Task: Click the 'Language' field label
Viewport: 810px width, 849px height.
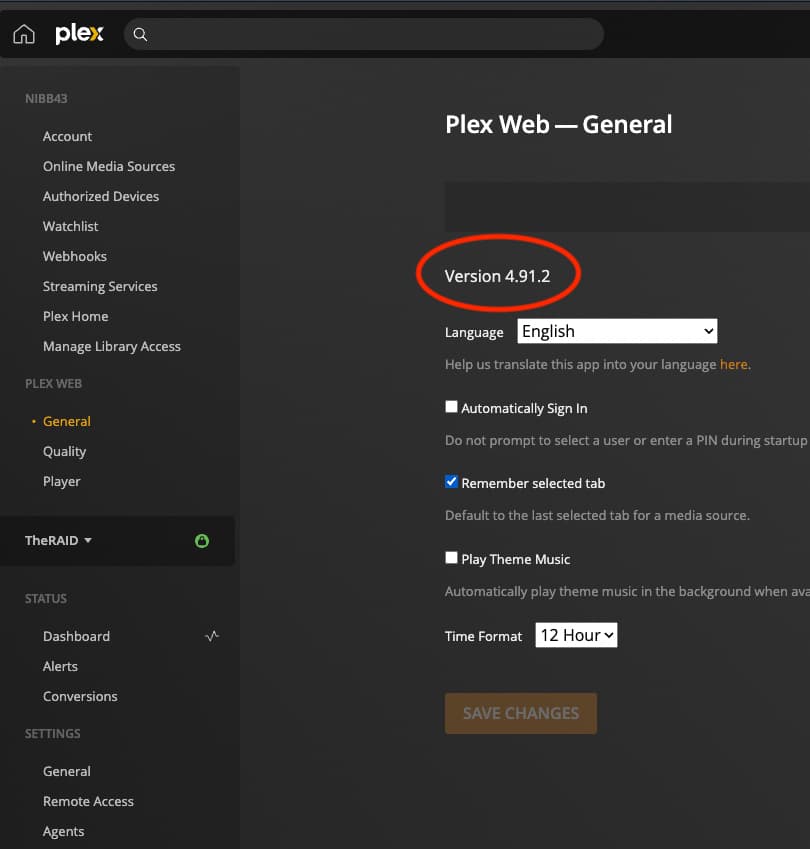Action: pyautogui.click(x=474, y=332)
